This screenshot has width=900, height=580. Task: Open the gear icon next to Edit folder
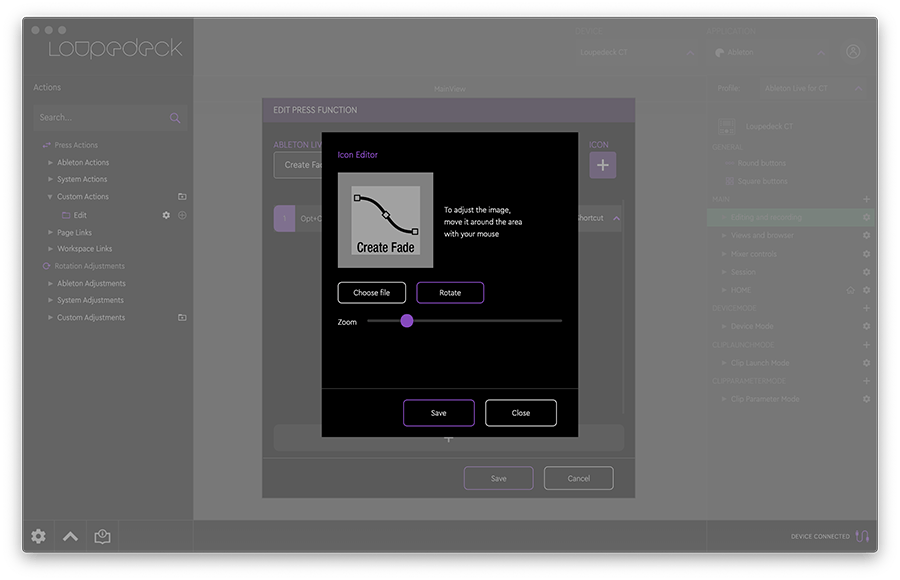pyautogui.click(x=165, y=215)
